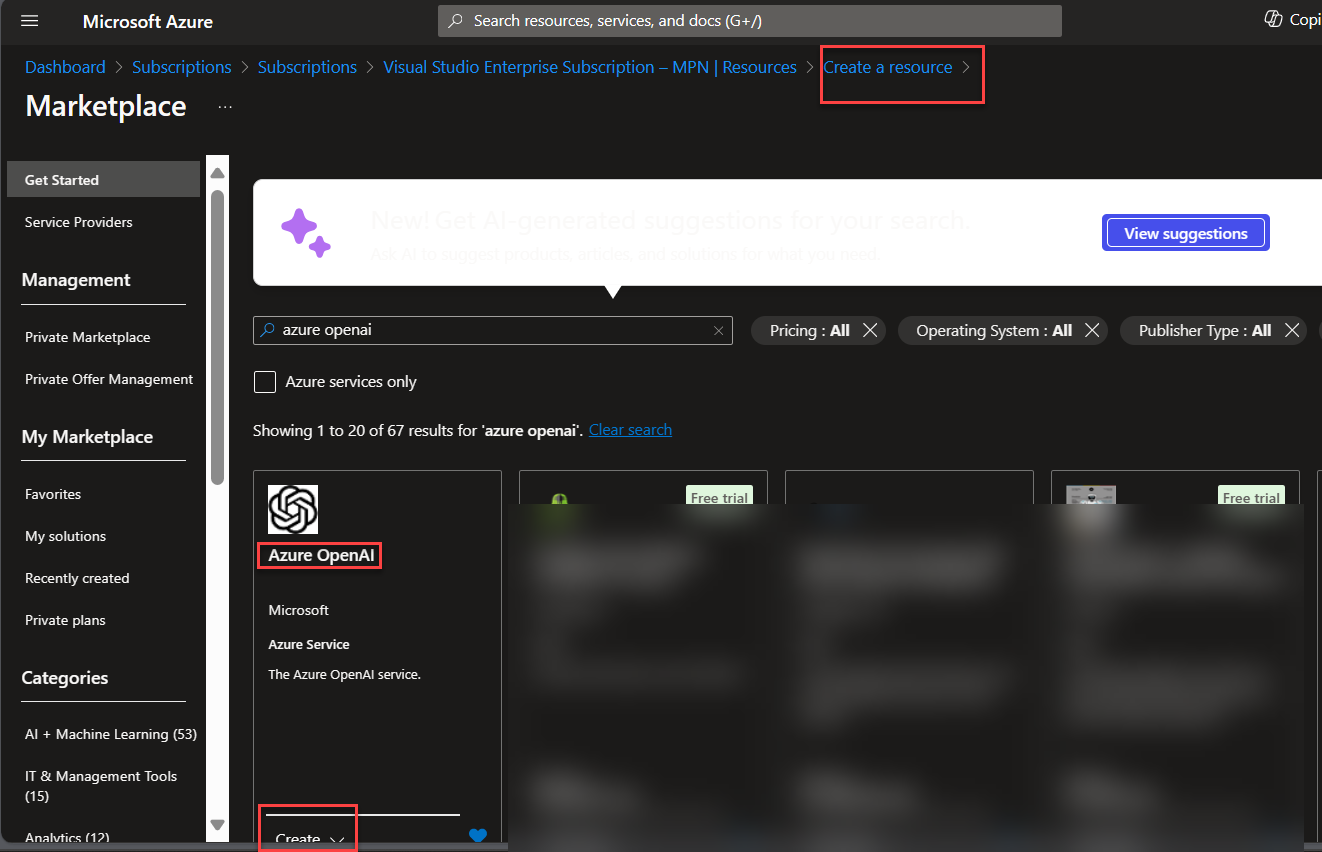Image resolution: width=1322 pixels, height=852 pixels.
Task: Click the sidebar vertical scrollbar thumb
Action: (x=217, y=337)
